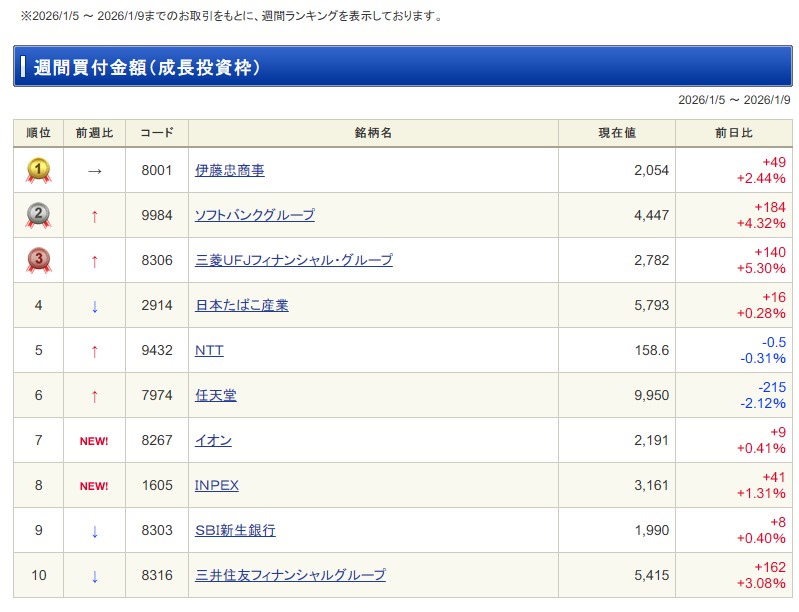Click the +4.32% change value
Viewport: 799px width, 612px height.
click(761, 223)
